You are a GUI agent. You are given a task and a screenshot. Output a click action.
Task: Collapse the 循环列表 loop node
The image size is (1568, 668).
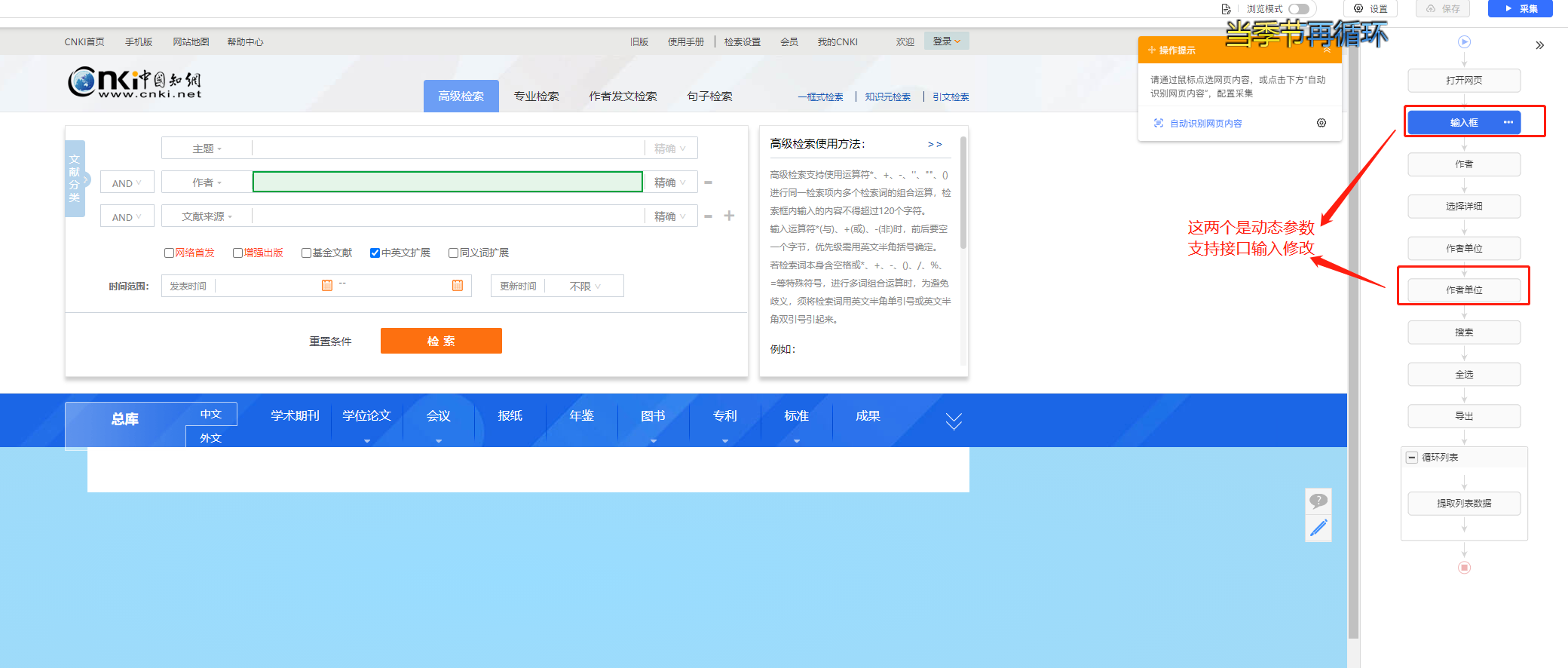click(x=1411, y=458)
